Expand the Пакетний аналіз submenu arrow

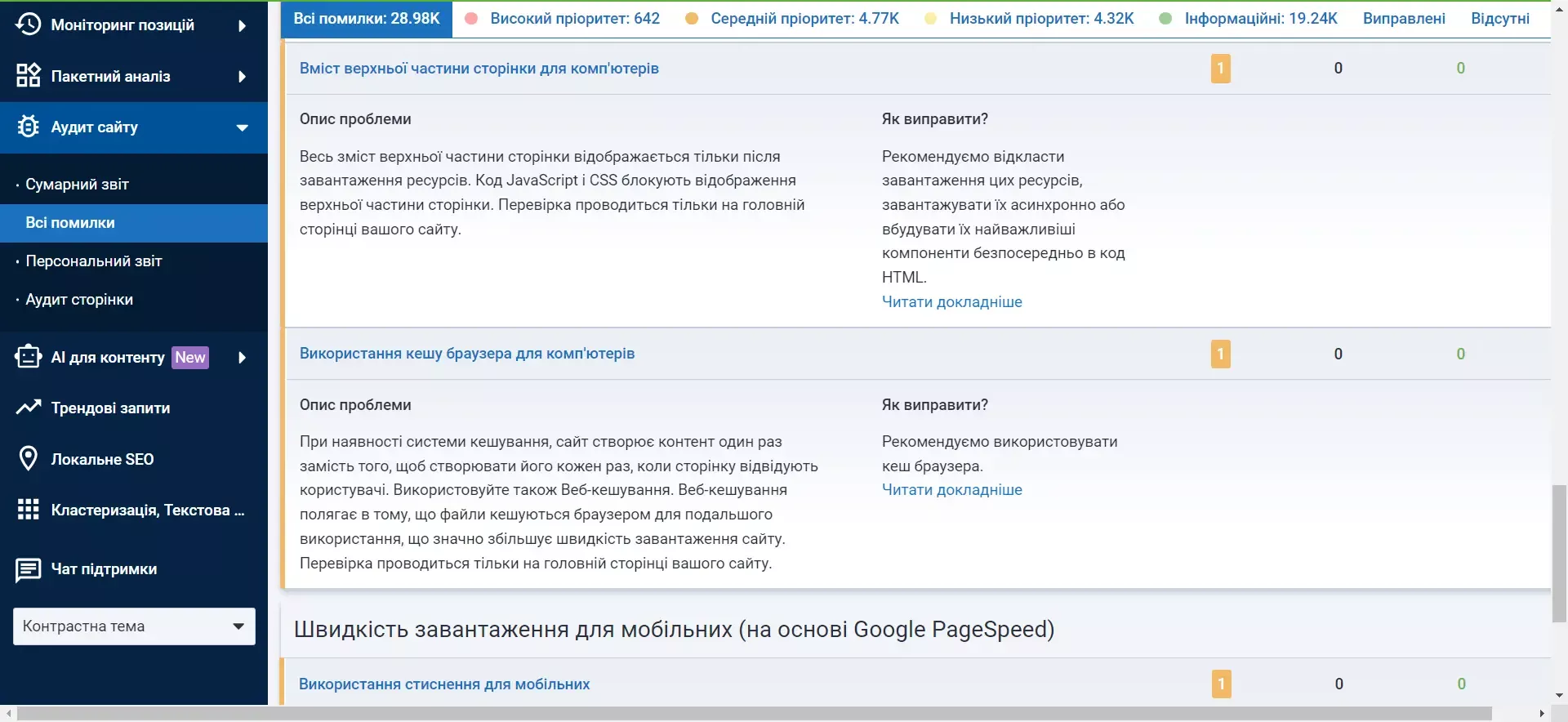[x=242, y=77]
